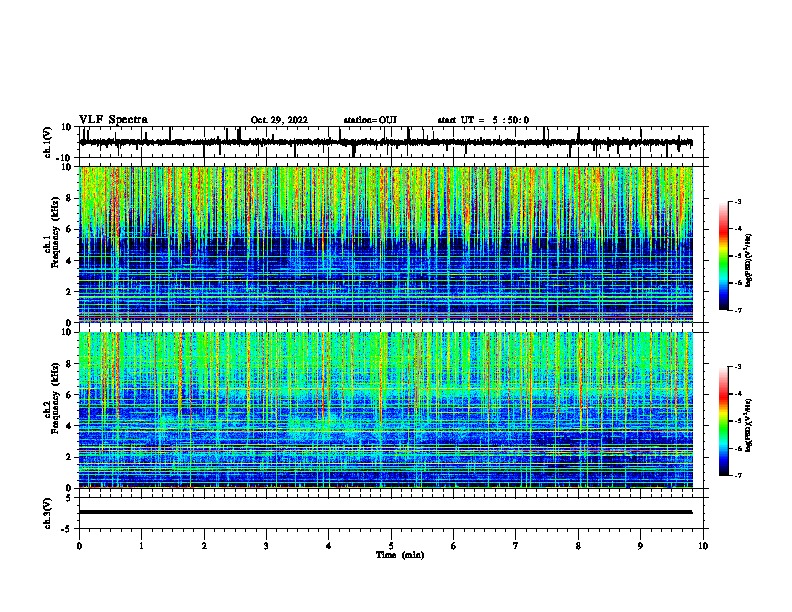The image size is (792, 612).
Task: Click the log(PSD) label beside ch.2 colorbar
Action: coord(748,425)
